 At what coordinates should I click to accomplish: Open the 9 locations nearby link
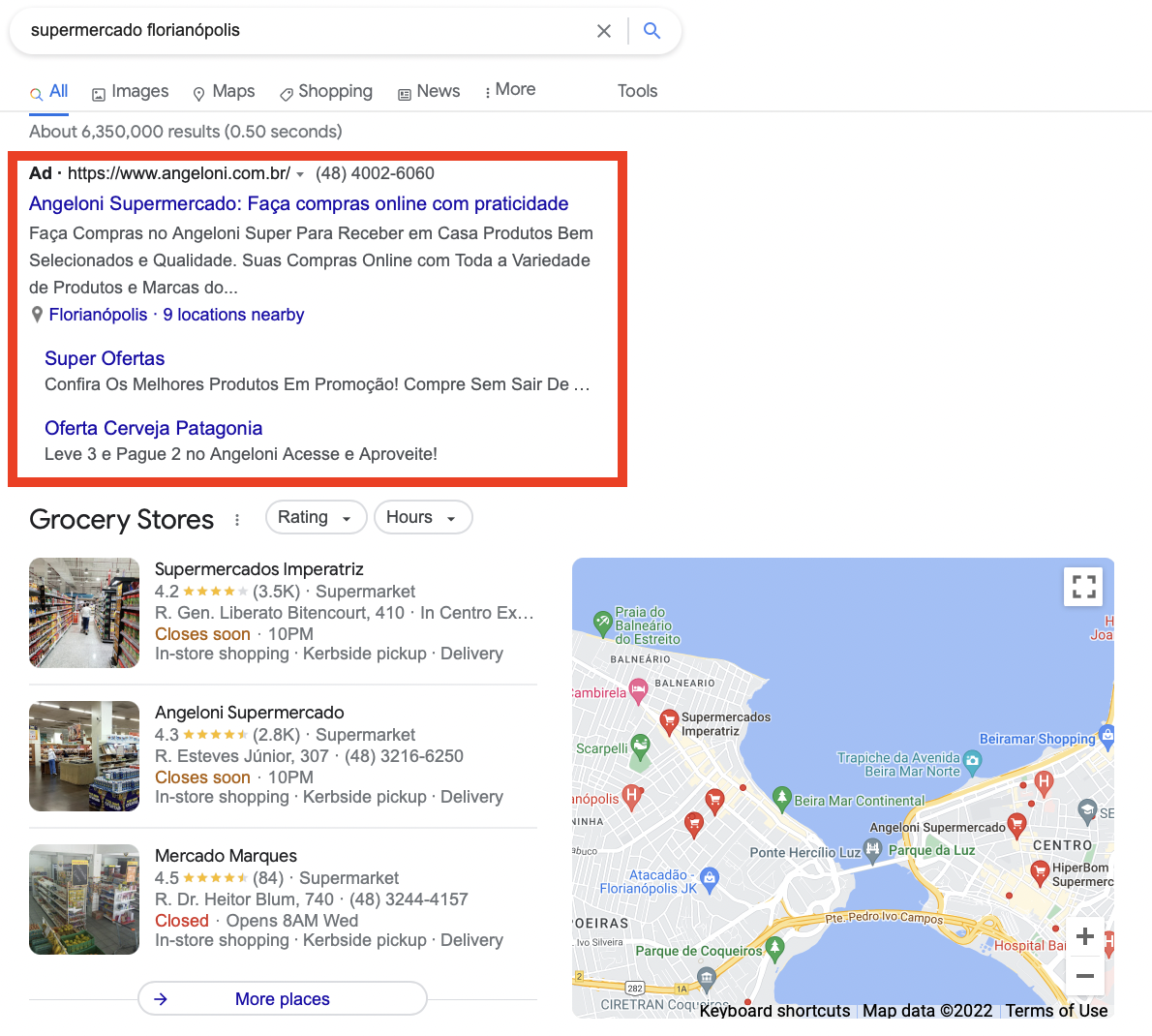[x=233, y=315]
